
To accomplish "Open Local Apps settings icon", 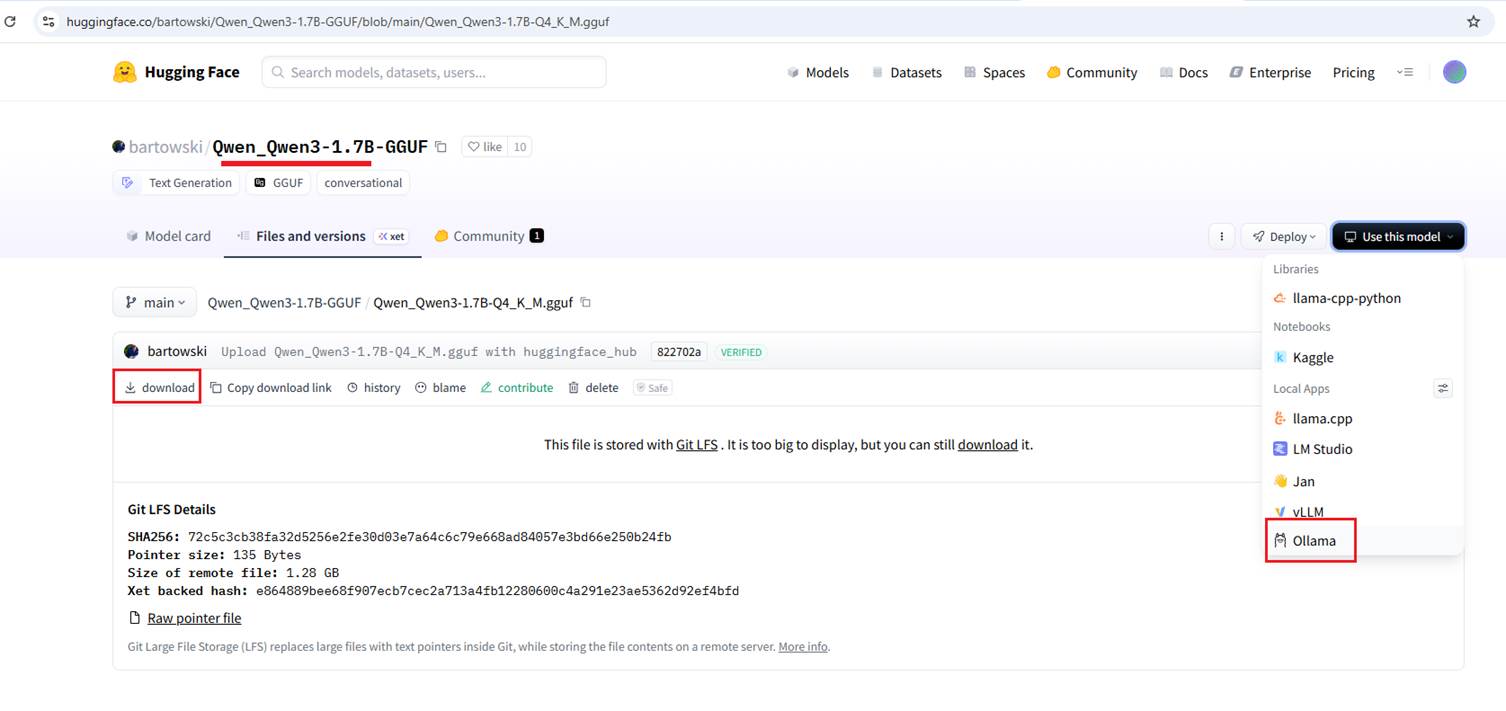I will (x=1442, y=388).
